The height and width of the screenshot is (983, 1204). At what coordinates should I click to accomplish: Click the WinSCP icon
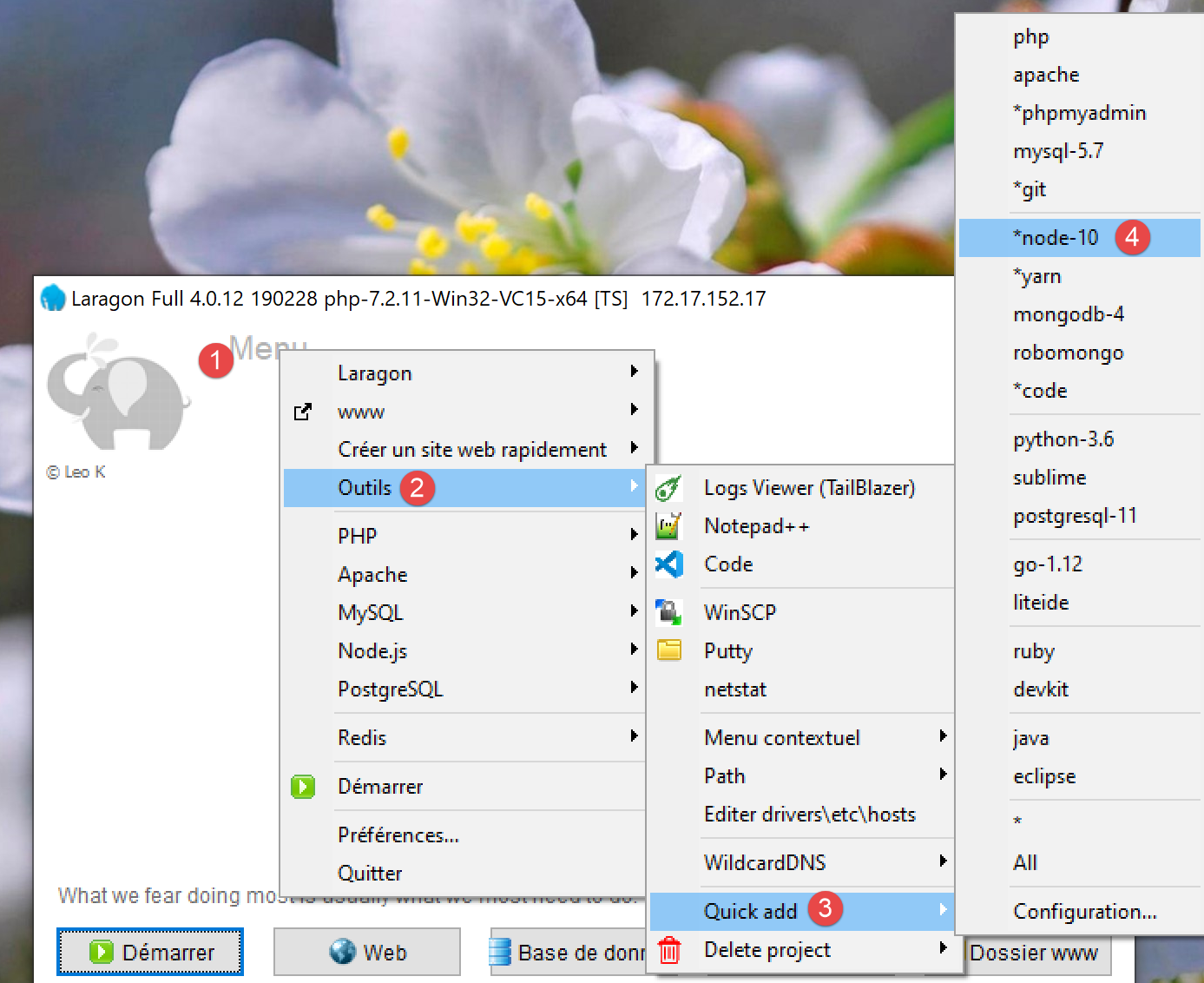(x=668, y=612)
